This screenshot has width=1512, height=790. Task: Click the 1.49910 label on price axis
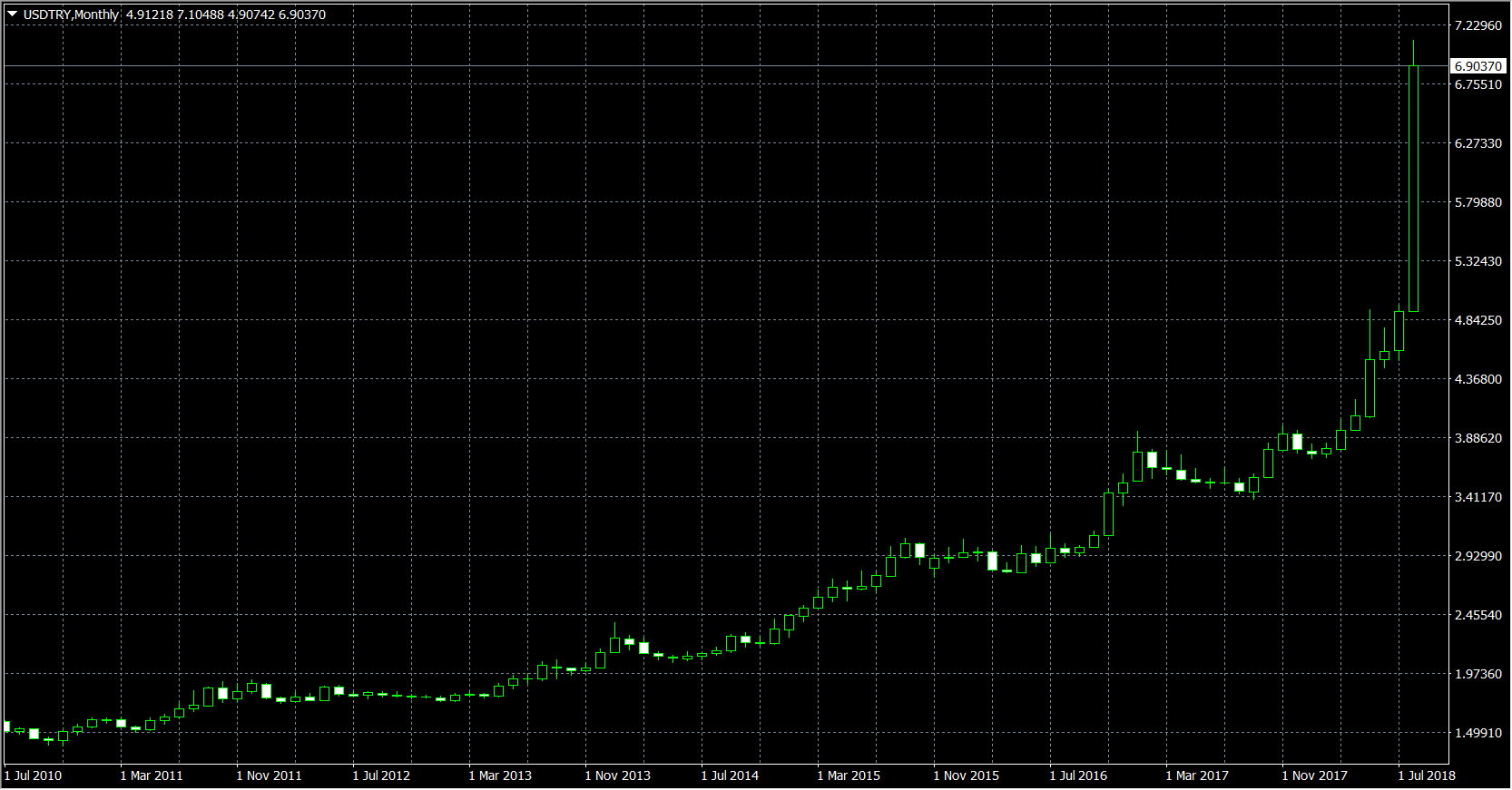coord(1478,733)
